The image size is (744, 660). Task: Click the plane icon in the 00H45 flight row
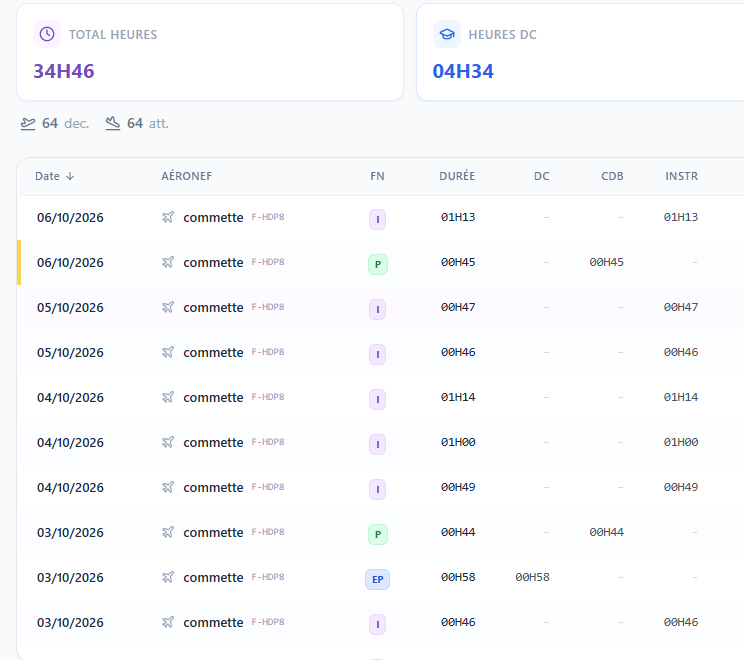168,262
